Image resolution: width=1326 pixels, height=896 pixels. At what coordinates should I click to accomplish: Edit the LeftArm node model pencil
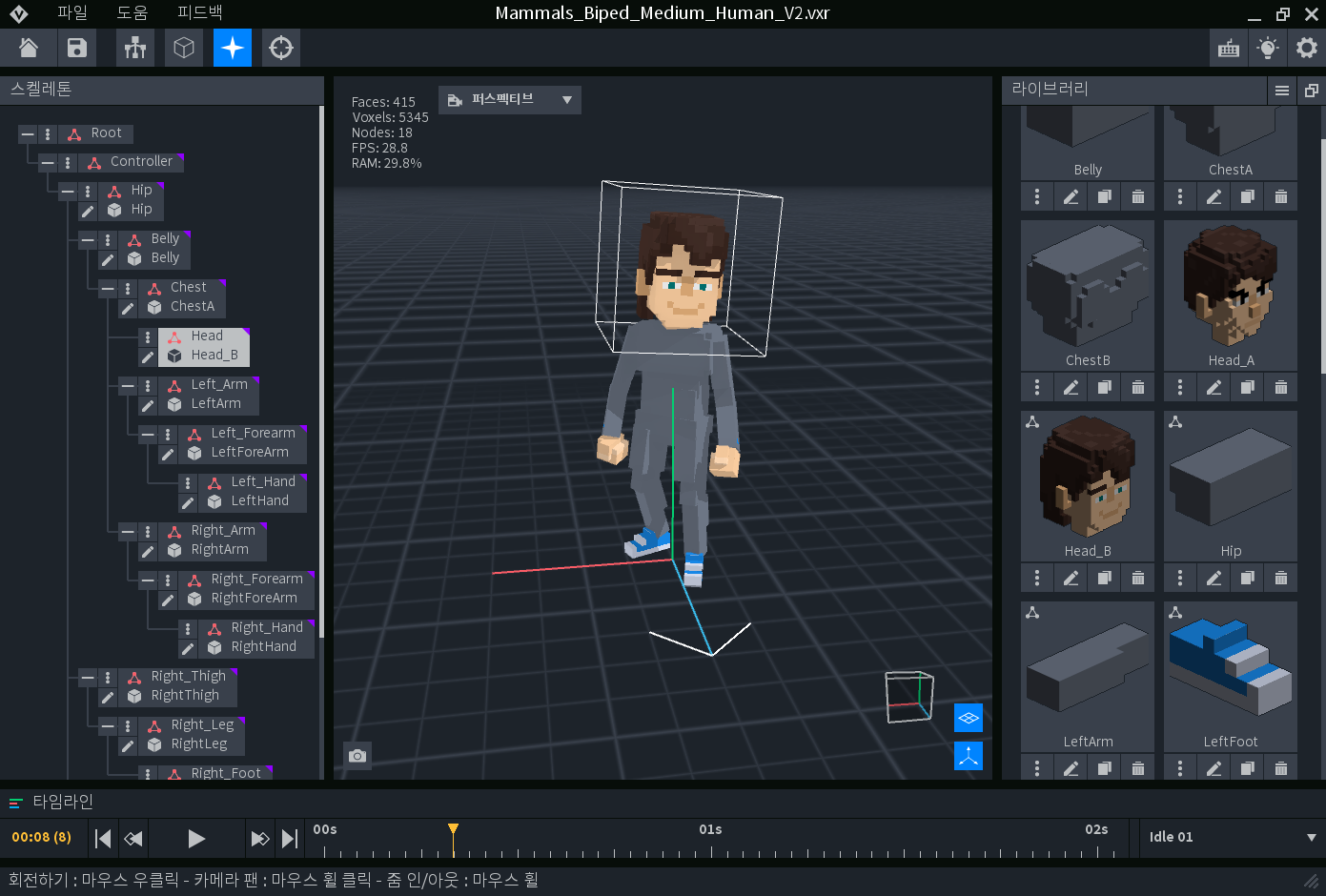(148, 405)
